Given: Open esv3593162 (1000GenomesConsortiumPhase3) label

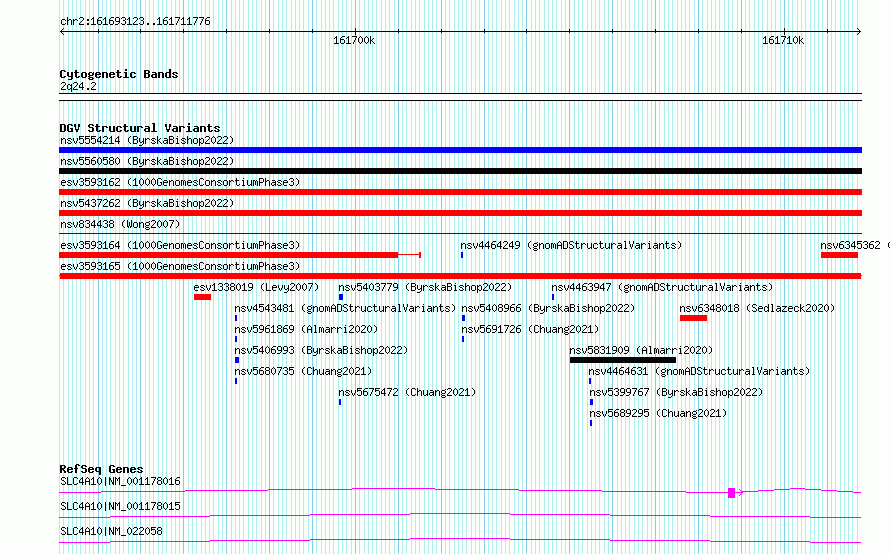Looking at the screenshot, I should [180, 182].
